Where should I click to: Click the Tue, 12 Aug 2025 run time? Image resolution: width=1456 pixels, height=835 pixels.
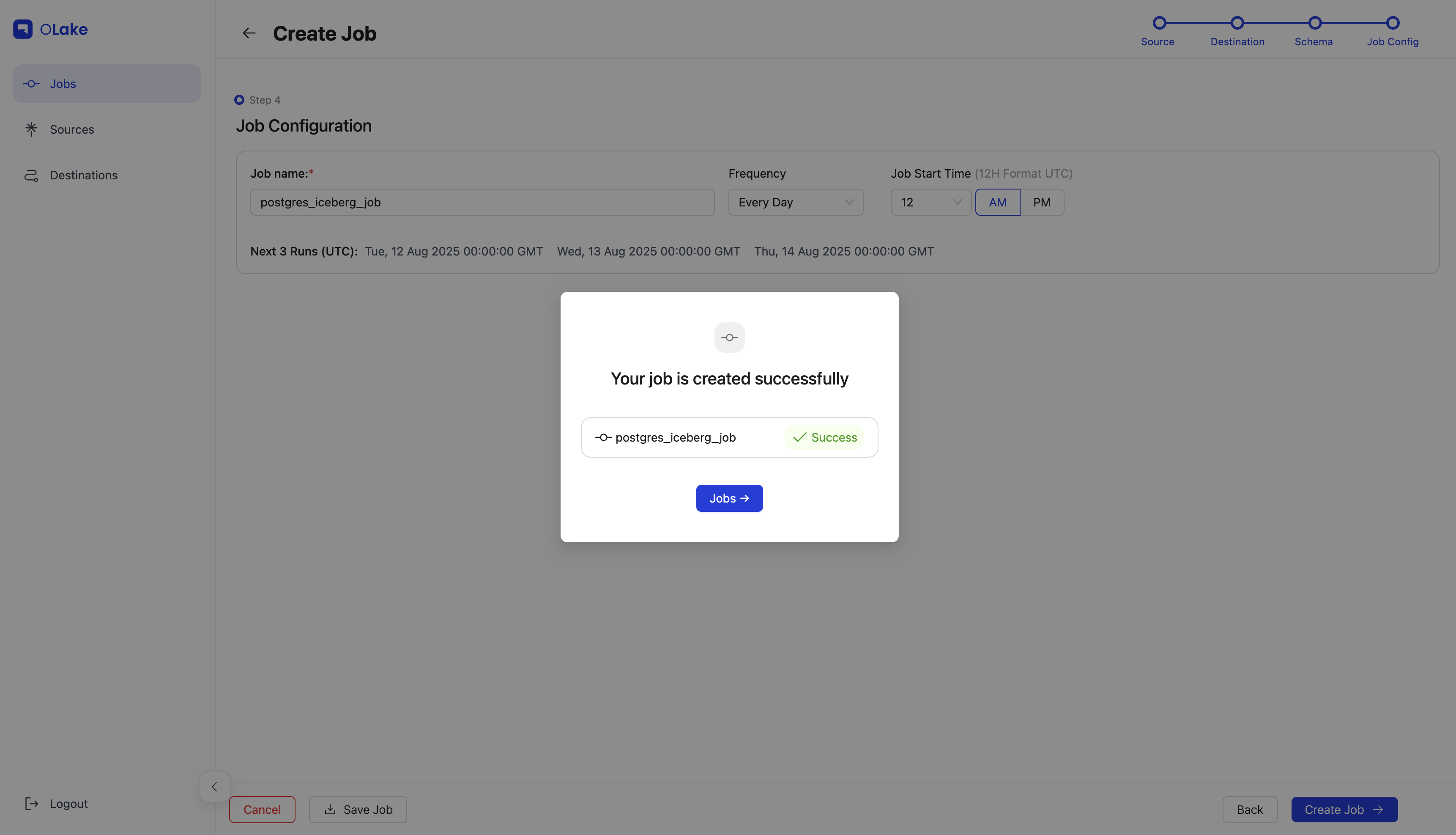454,251
